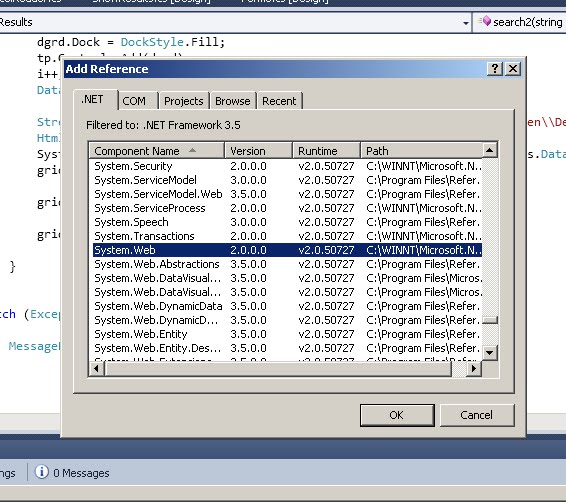Viewport: 566px width, 503px height.
Task: Select System.Security in the list
Action: [287, 166]
